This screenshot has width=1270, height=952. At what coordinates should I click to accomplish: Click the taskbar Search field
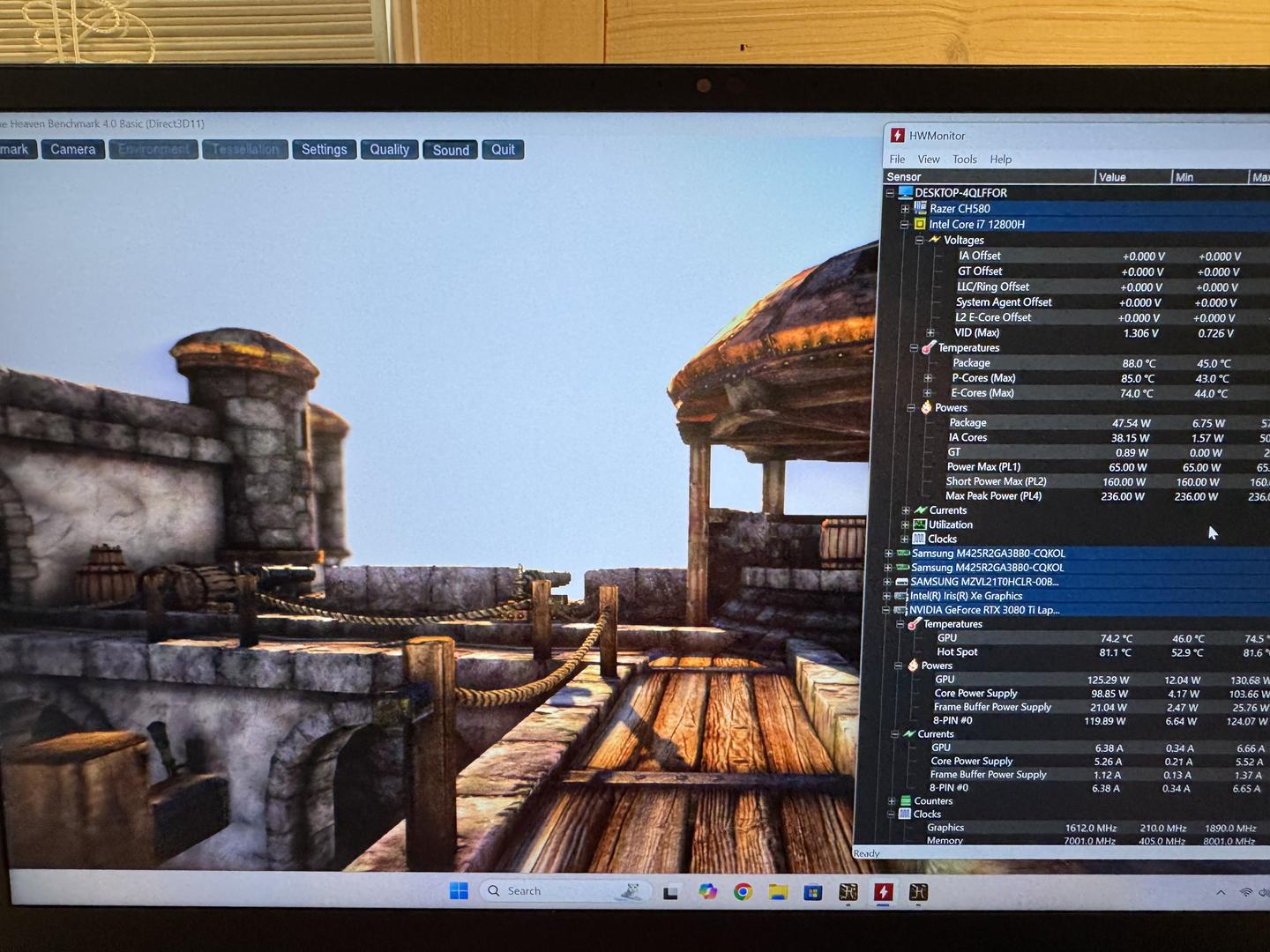564,891
